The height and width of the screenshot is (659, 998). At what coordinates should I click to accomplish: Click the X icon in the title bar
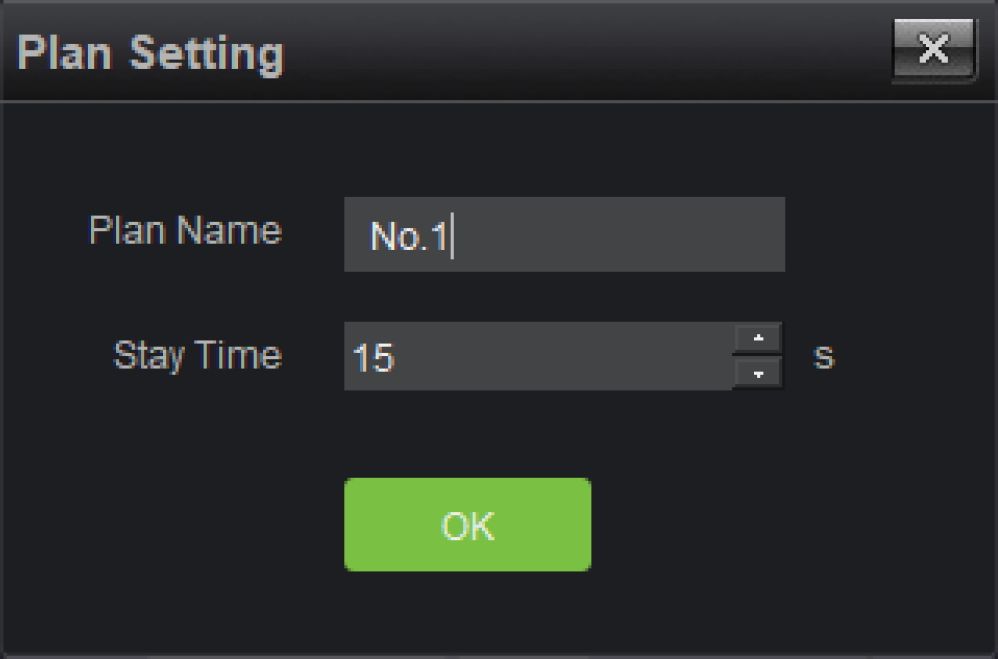[934, 51]
